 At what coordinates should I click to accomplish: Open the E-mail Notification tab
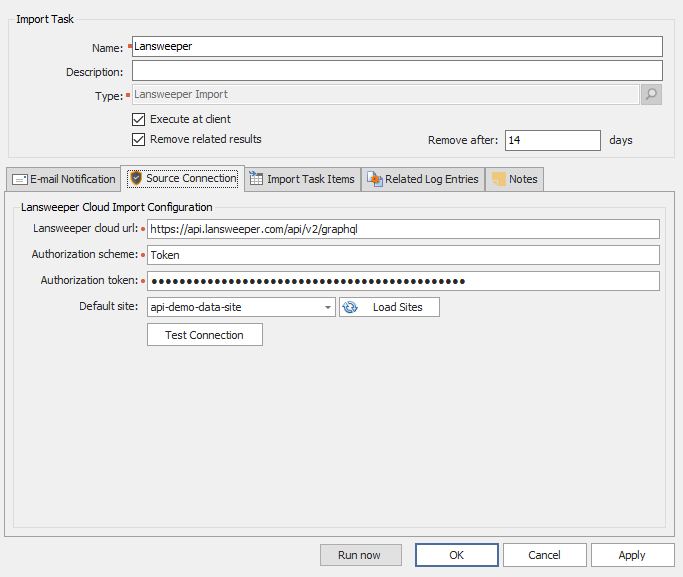pyautogui.click(x=64, y=179)
